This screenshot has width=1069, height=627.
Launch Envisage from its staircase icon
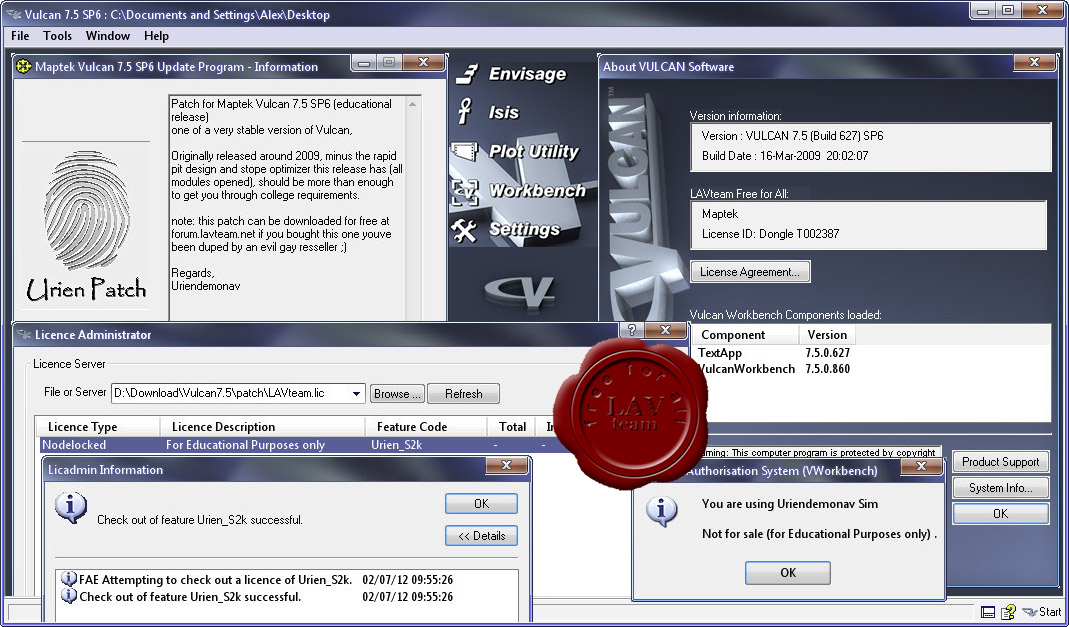pos(467,74)
